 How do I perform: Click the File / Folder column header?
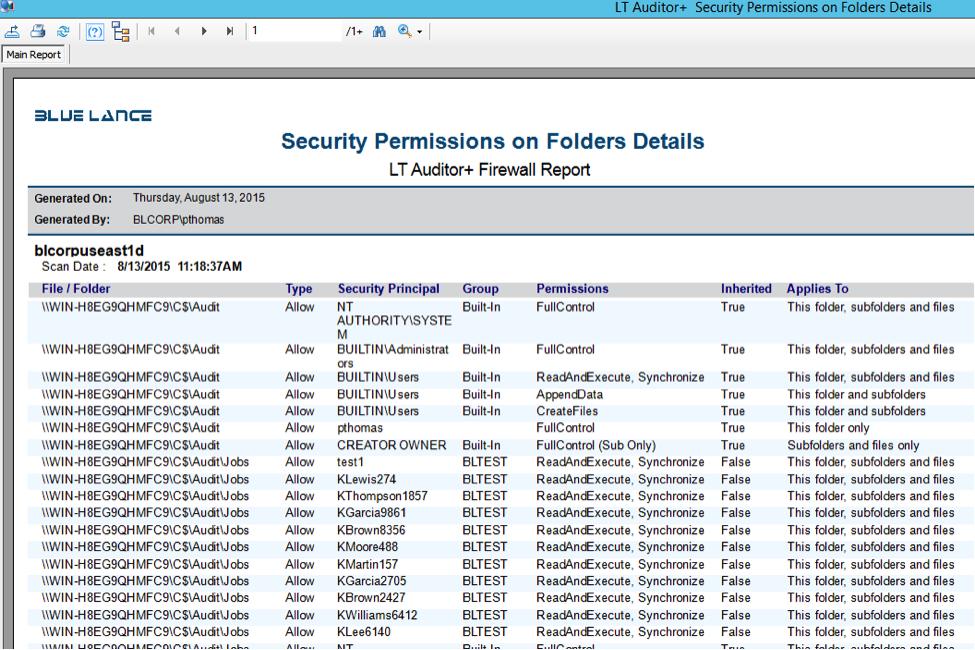tap(76, 289)
